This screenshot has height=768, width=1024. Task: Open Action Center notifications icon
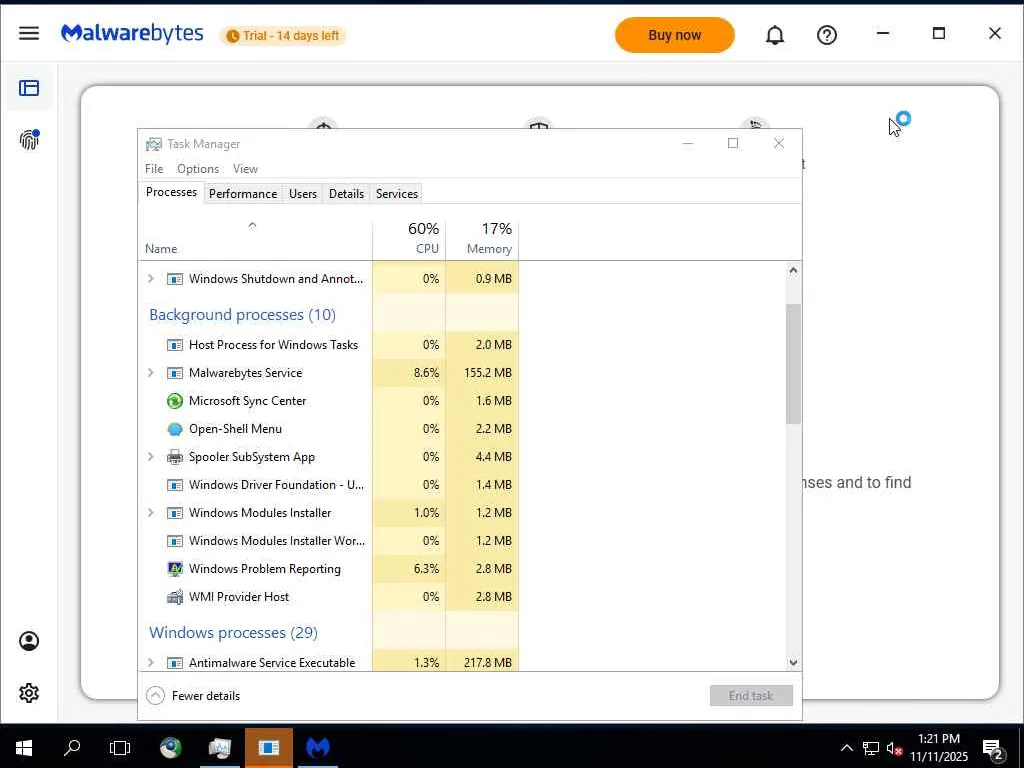coord(993,750)
